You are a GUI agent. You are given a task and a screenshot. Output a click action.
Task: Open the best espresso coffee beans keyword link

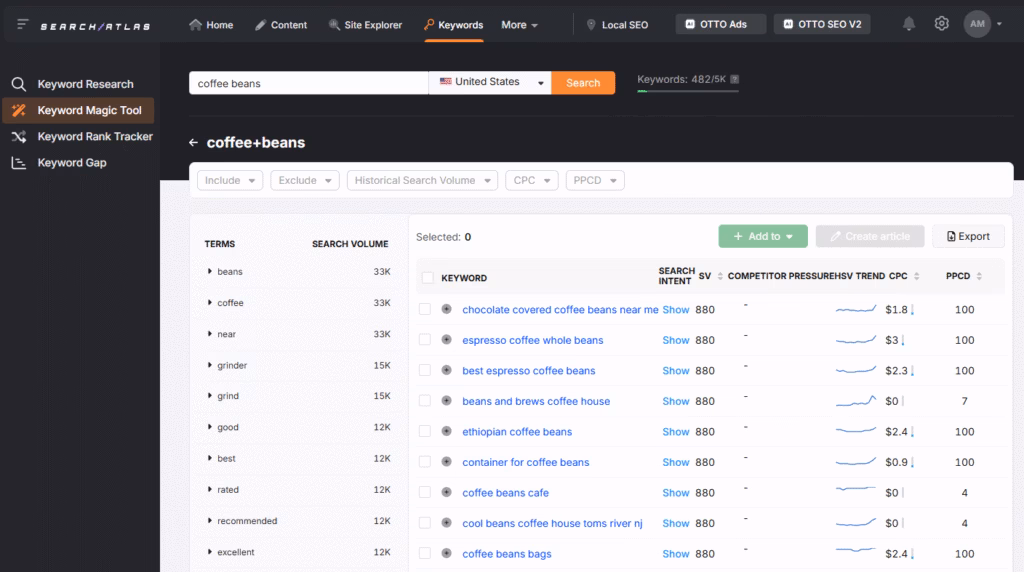[x=528, y=371]
